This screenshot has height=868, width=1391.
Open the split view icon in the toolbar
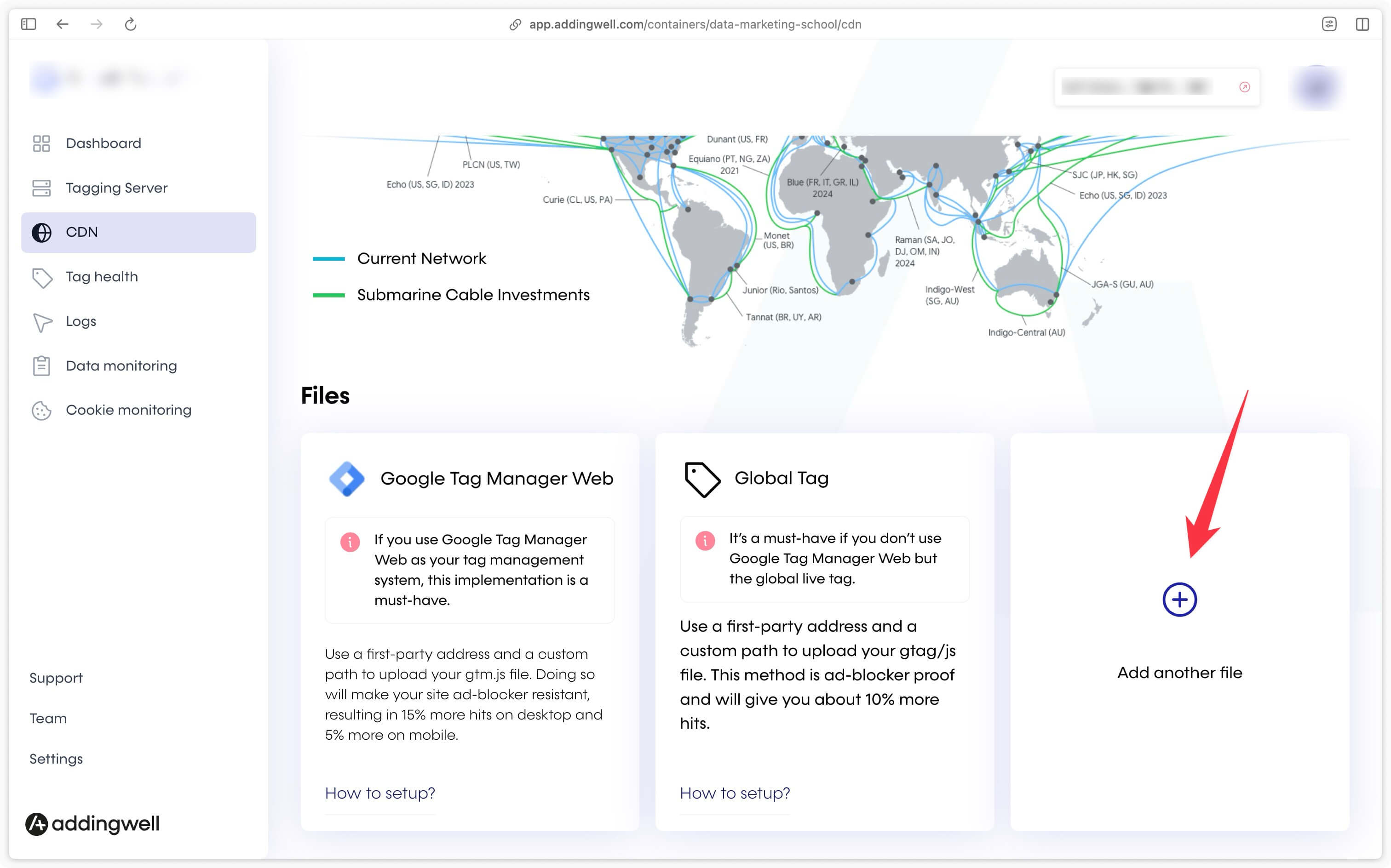tap(1362, 24)
